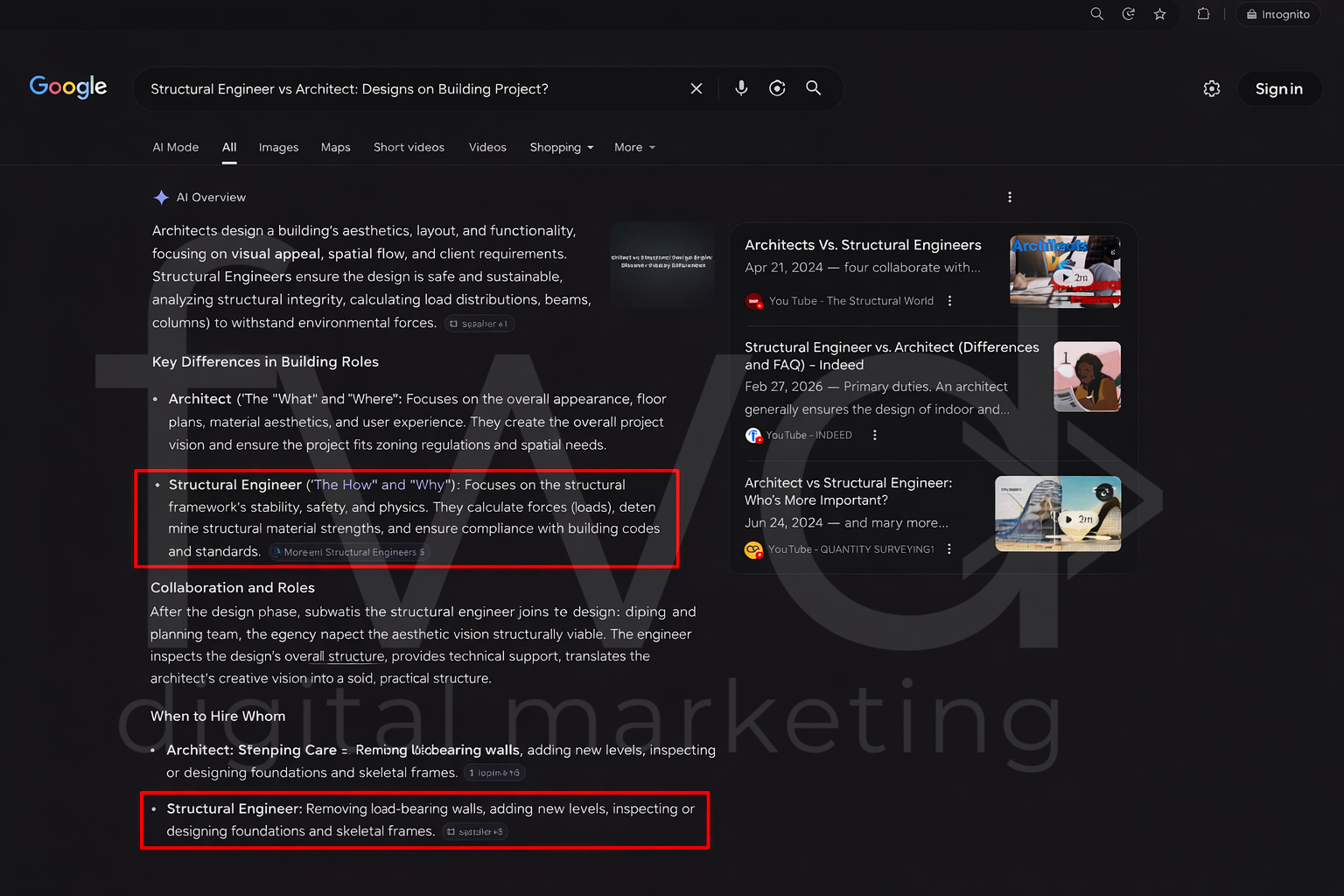Click inside the Google search input field
The height and width of the screenshot is (896, 1344).
(x=411, y=88)
